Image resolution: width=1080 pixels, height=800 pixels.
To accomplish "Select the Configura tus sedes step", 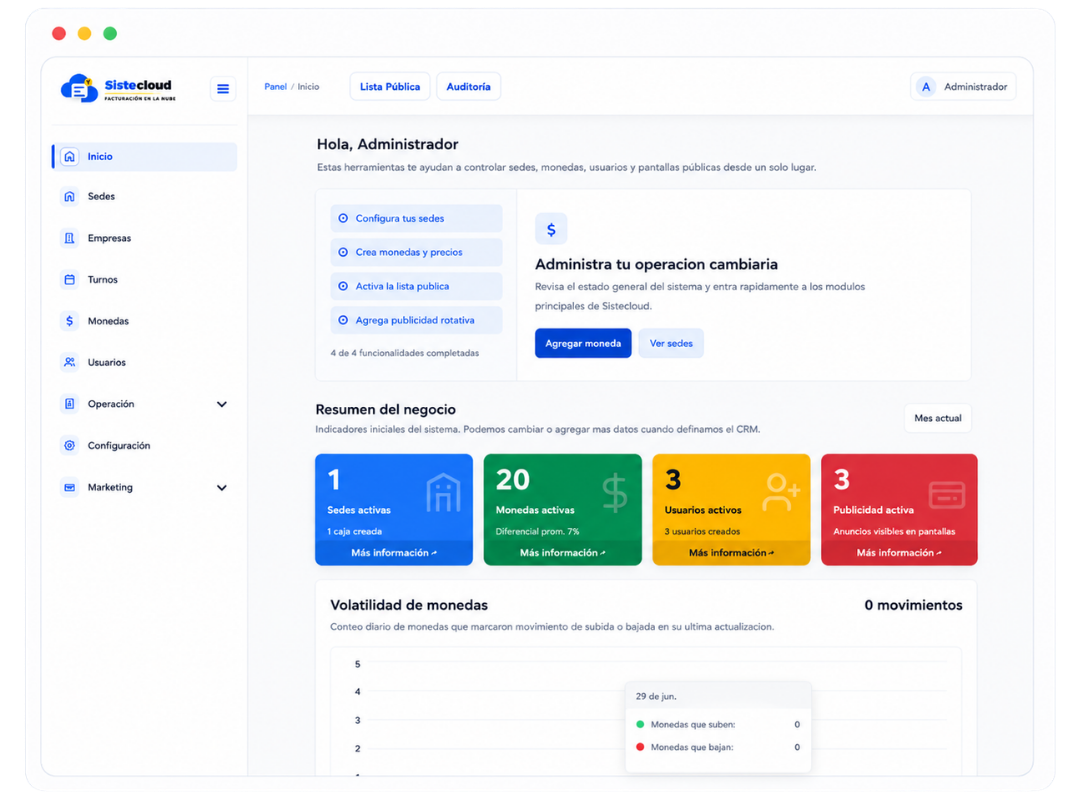I will point(416,218).
